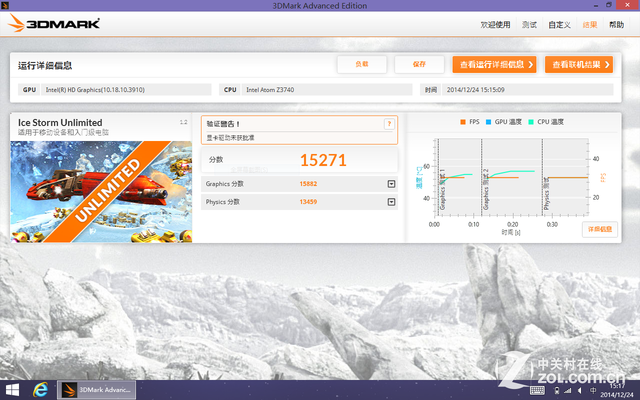Select the 3DMark Advanced taskbar item
Screen dimensions: 640x400
pyautogui.click(x=96, y=390)
